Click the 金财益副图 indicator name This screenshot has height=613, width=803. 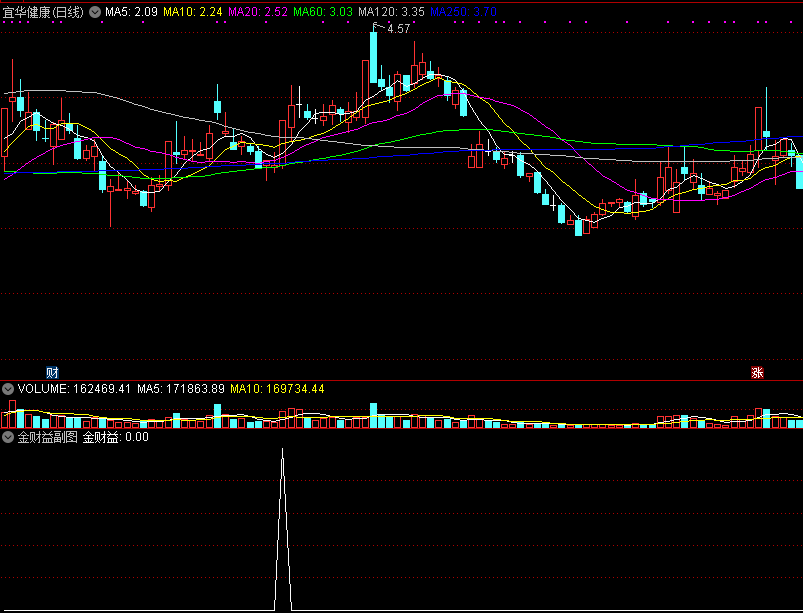47,437
